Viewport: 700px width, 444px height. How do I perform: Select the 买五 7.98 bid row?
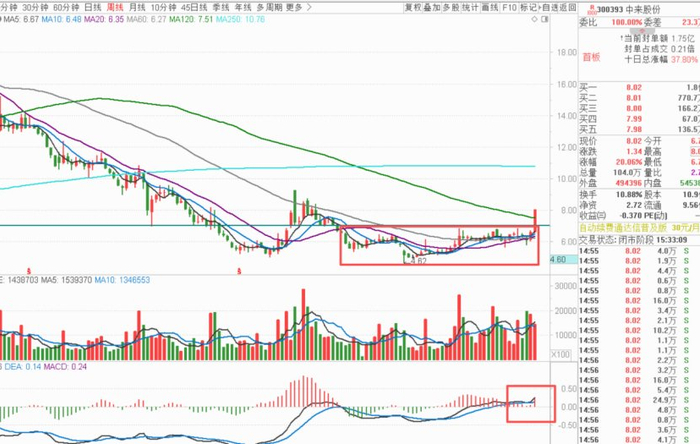[639, 129]
